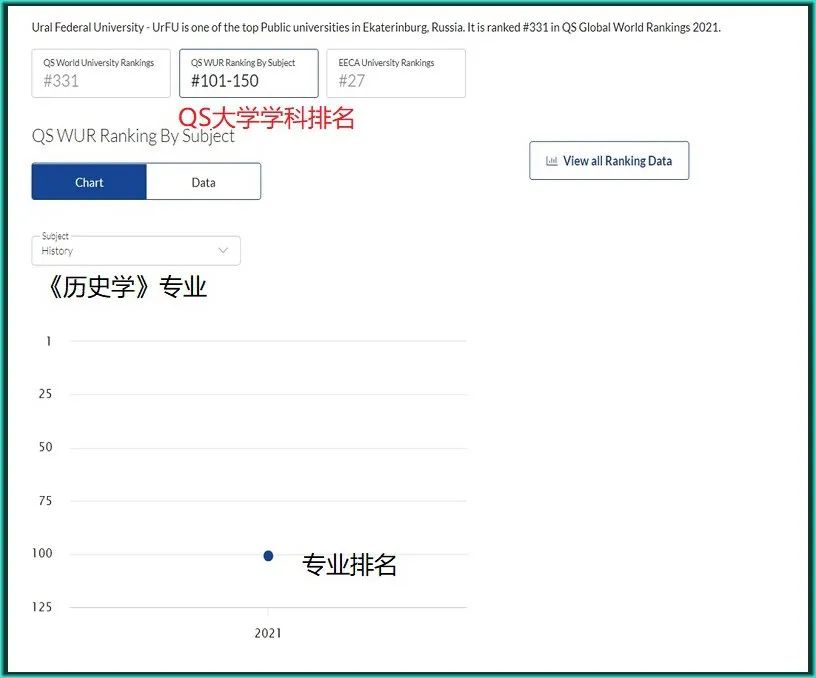Click the rank axis label 25
The width and height of the screenshot is (816, 678).
45,394
